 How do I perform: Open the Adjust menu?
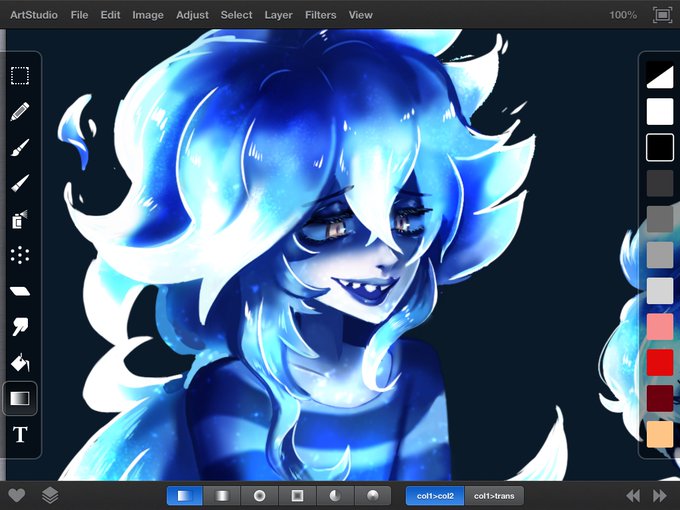click(192, 15)
